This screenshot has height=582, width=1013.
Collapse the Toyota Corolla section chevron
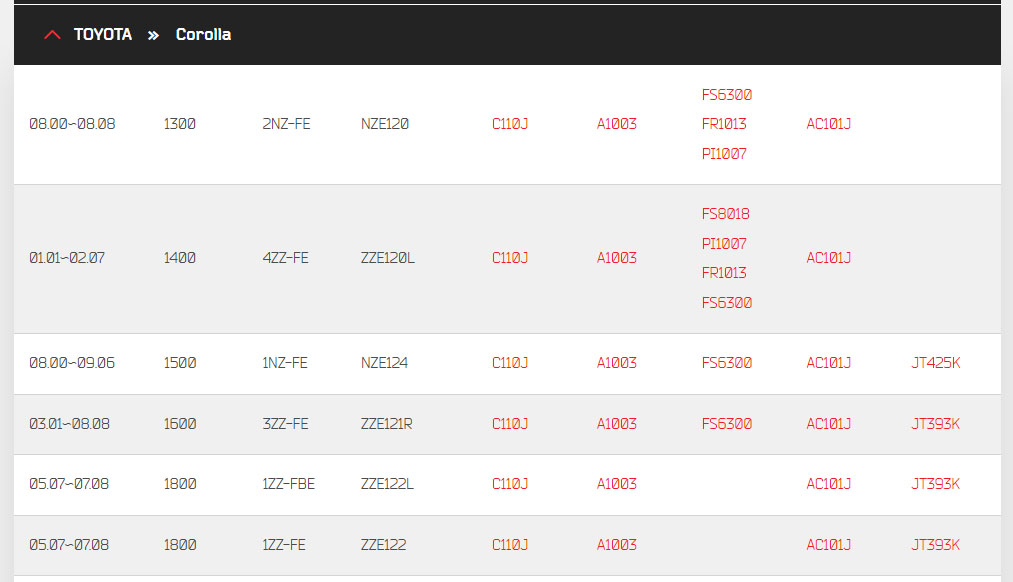tap(52, 35)
